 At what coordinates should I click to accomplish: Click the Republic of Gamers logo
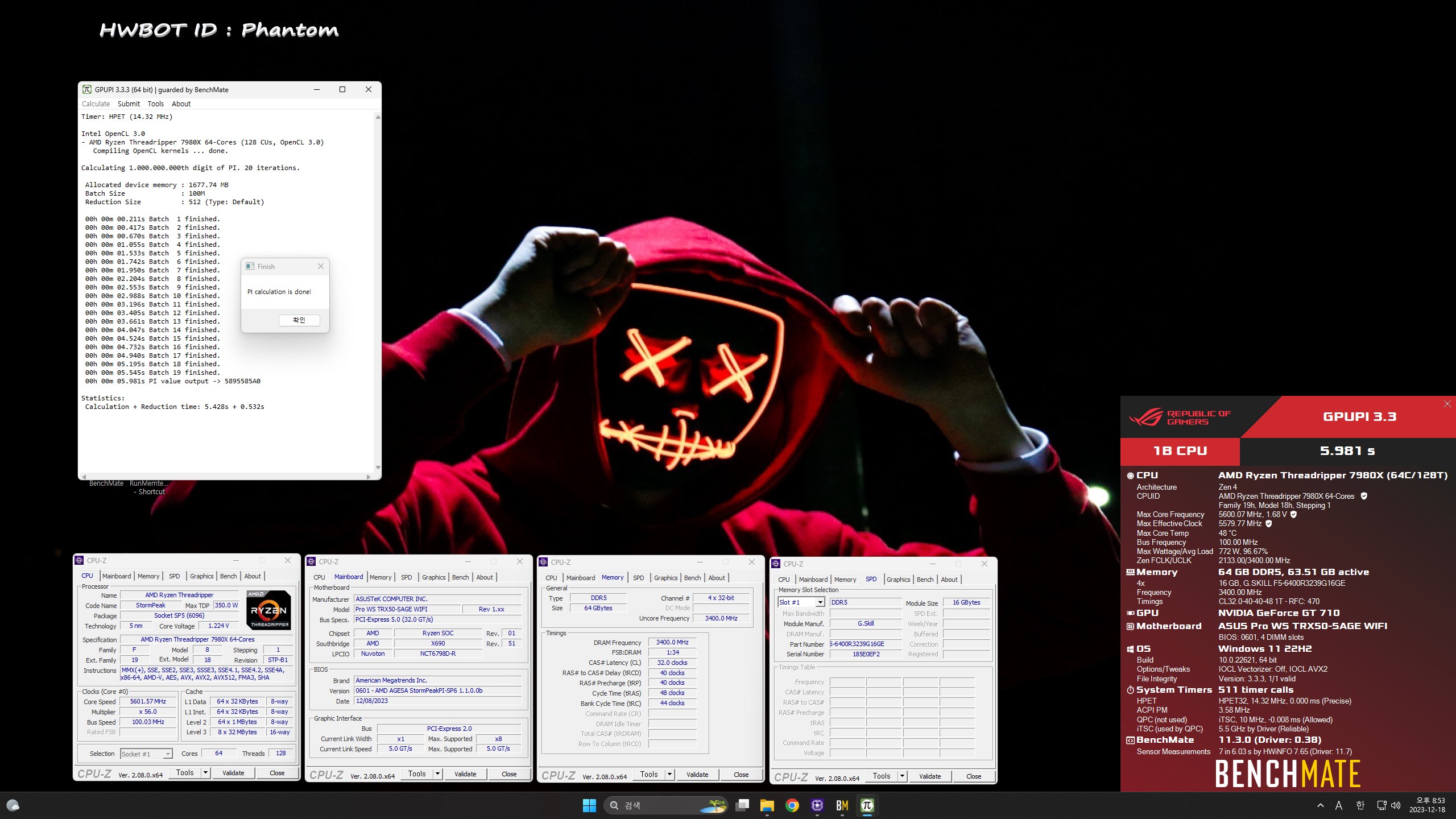[1180, 417]
